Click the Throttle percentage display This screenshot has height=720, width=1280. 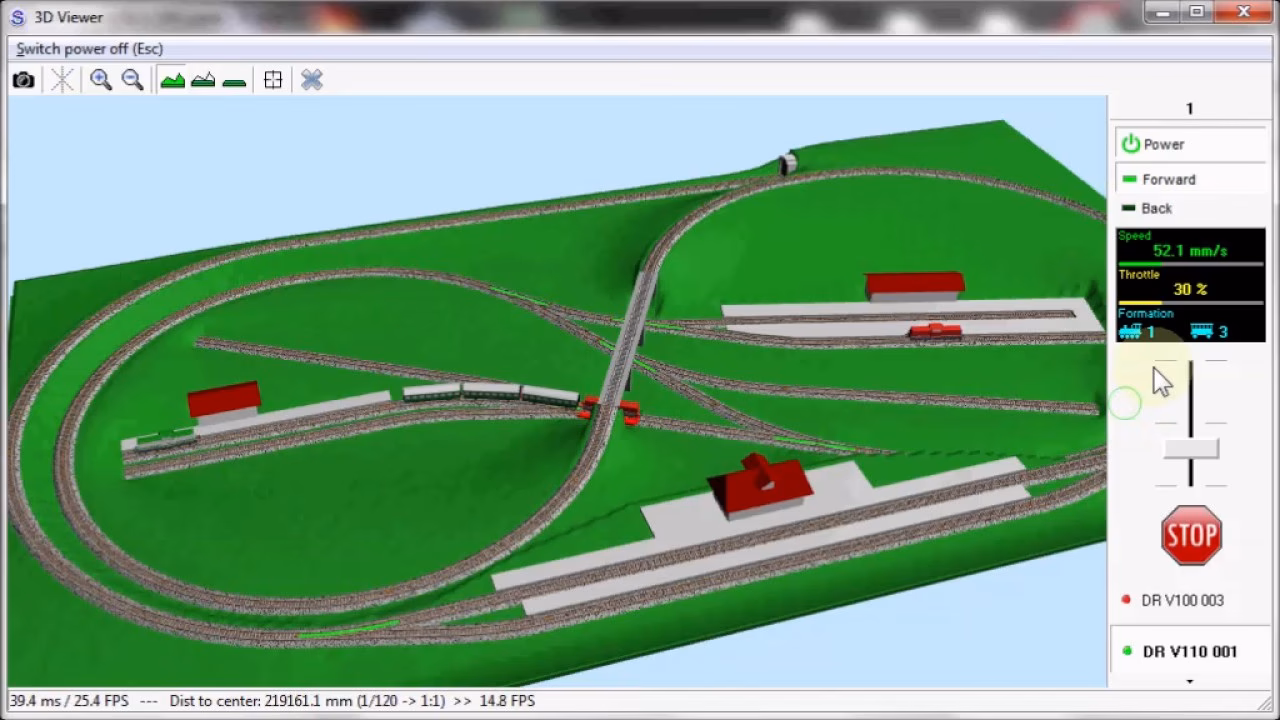pos(1190,289)
